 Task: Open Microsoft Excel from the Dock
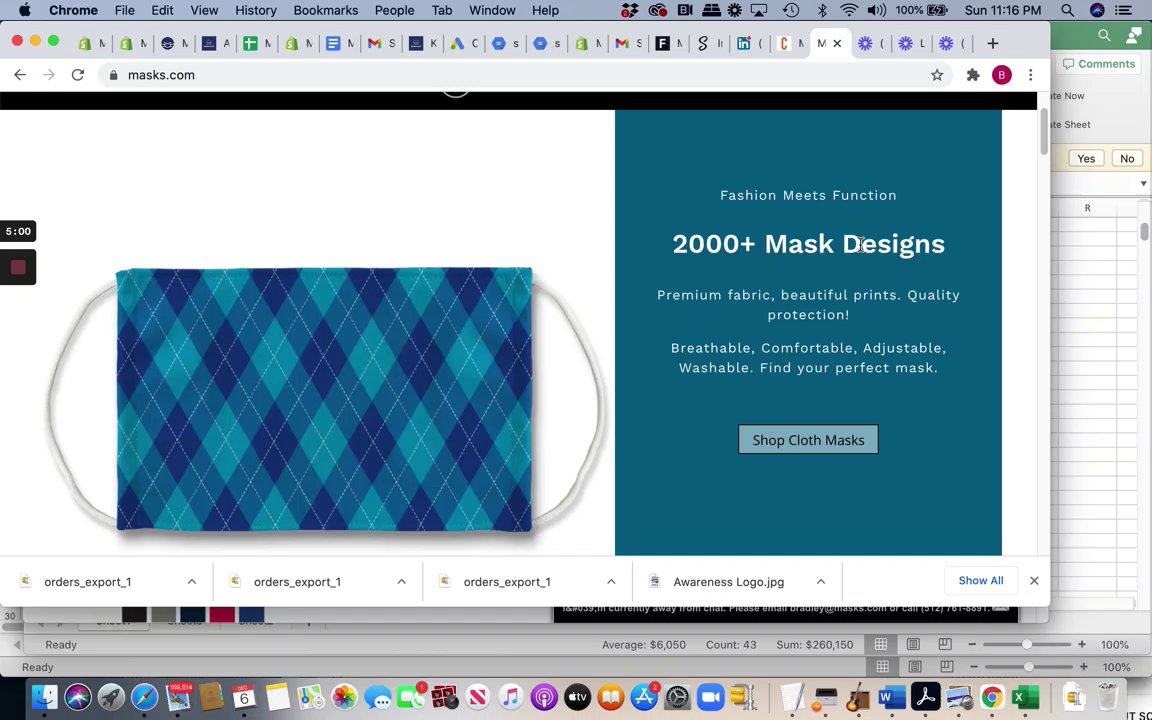click(x=1025, y=696)
